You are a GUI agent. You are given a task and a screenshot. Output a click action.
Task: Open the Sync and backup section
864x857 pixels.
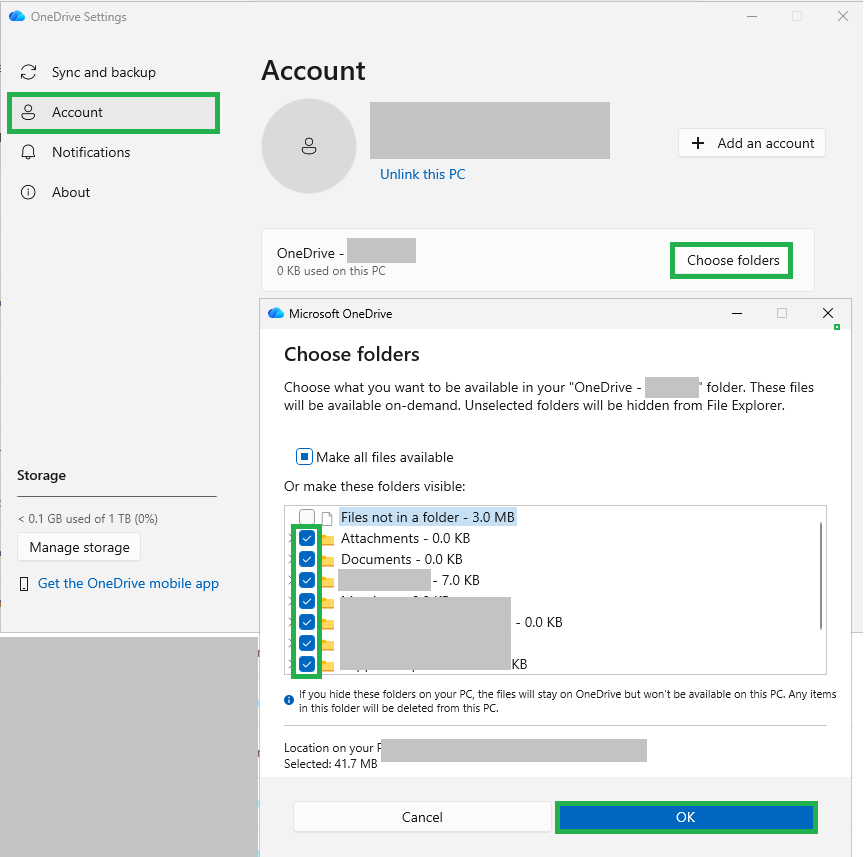point(104,72)
